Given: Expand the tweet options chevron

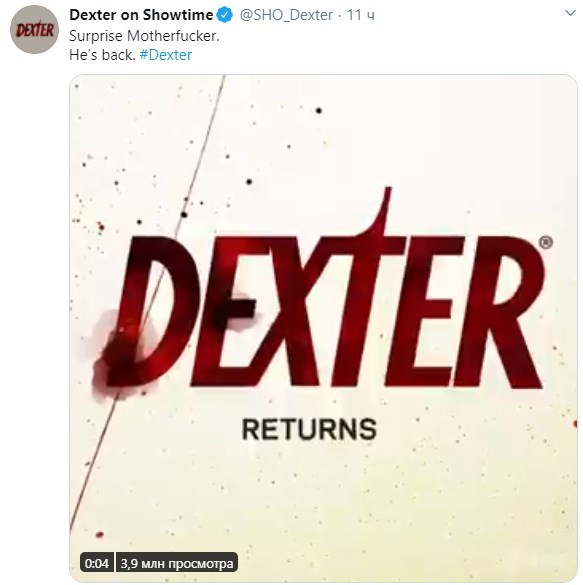Looking at the screenshot, I should tap(570, 13).
